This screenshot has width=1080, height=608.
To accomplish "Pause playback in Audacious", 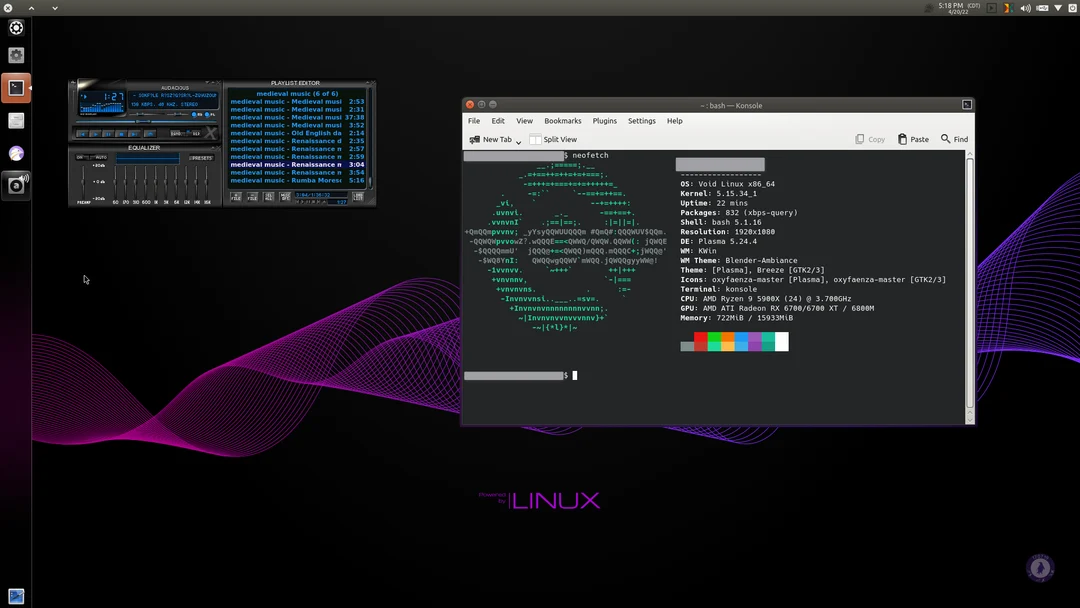I will [x=109, y=134].
